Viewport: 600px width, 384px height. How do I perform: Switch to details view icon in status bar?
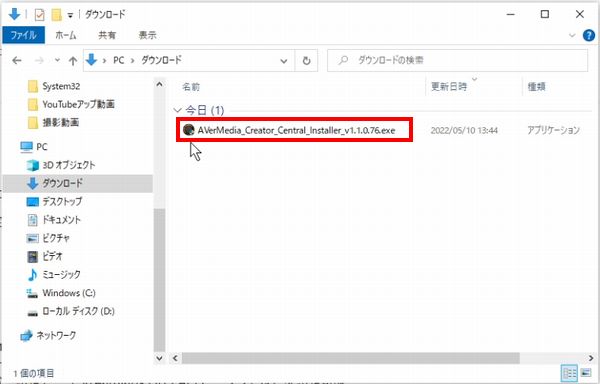pos(570,373)
